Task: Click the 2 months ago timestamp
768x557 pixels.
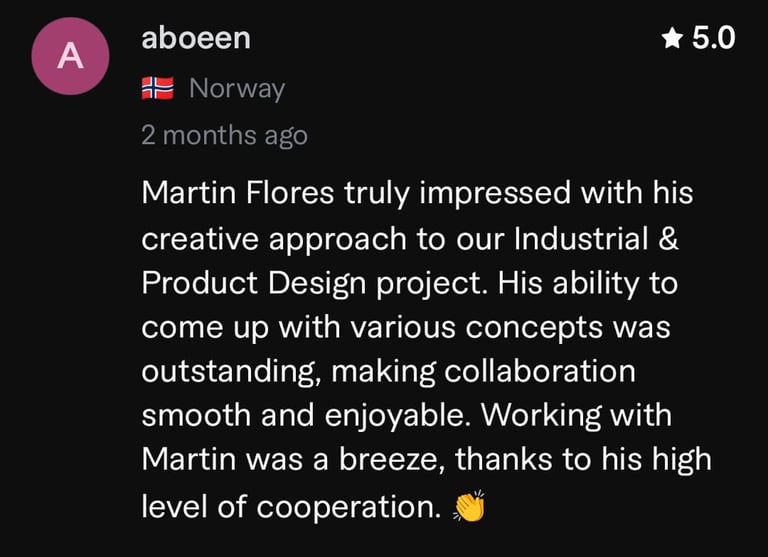Action: tap(224, 135)
